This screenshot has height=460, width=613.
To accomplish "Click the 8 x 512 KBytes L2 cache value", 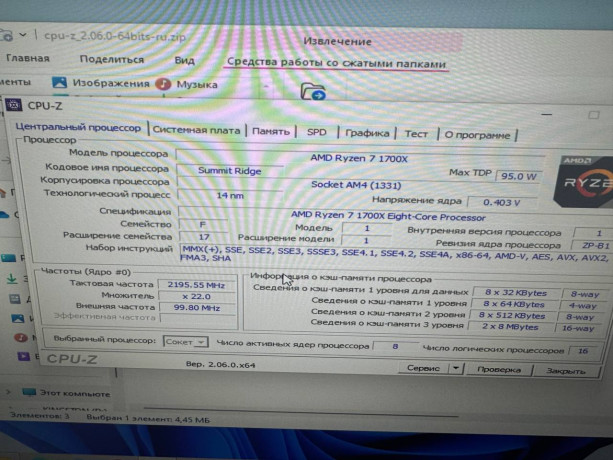I will 512,315.
